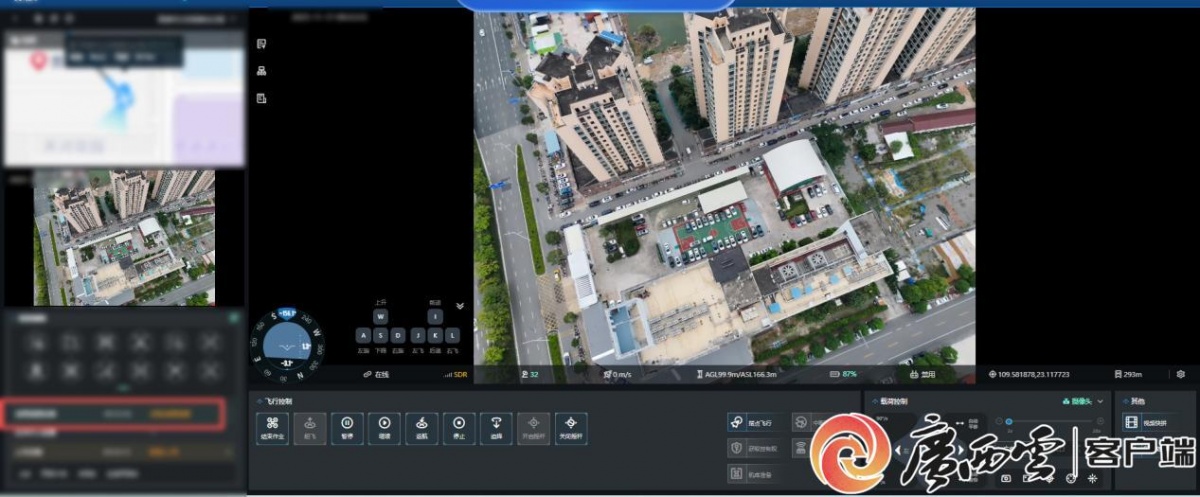
Task: Open settings gear in status bar
Action: click(1181, 374)
